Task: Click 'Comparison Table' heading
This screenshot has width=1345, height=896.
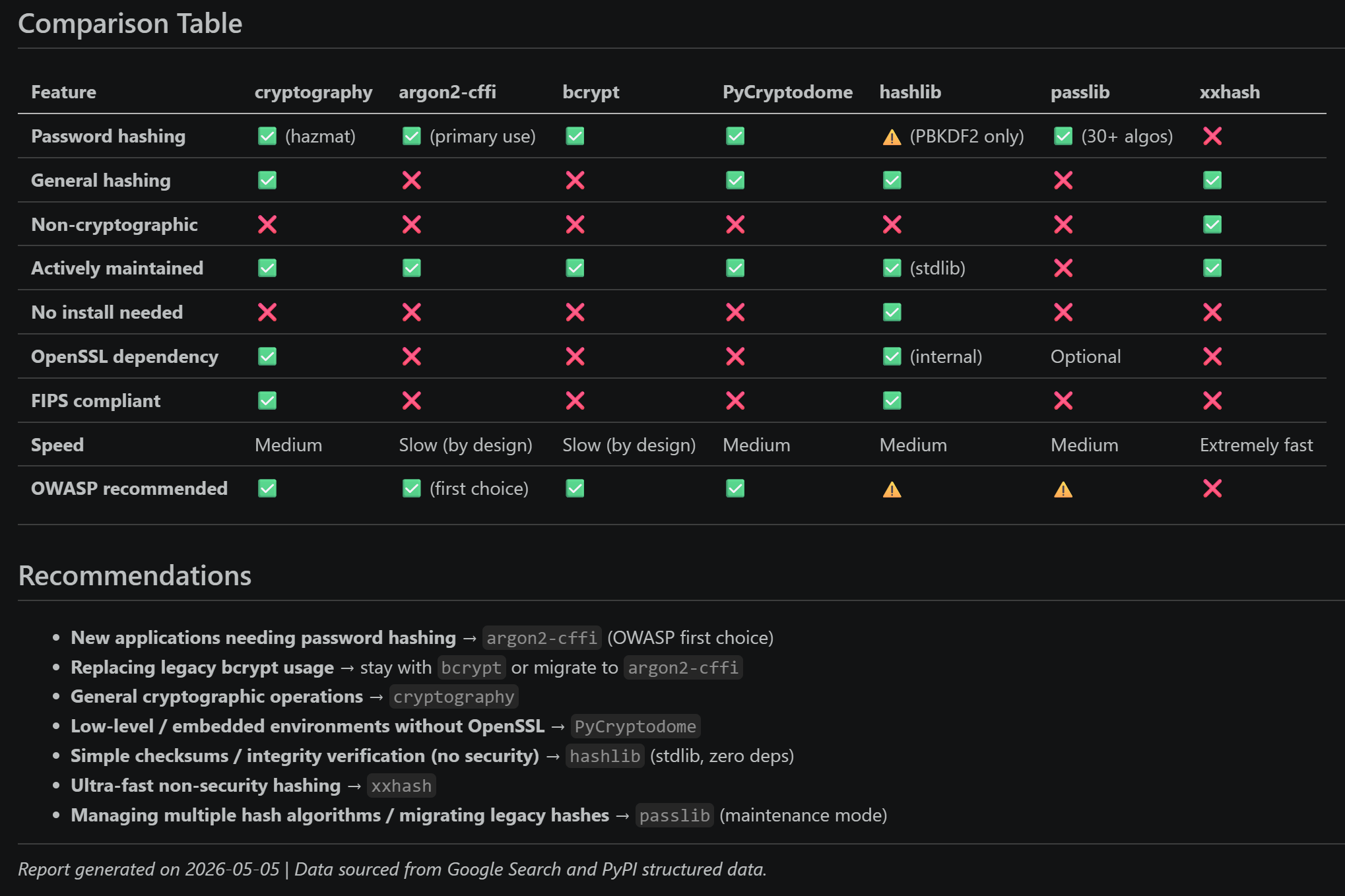Action: pyautogui.click(x=130, y=24)
